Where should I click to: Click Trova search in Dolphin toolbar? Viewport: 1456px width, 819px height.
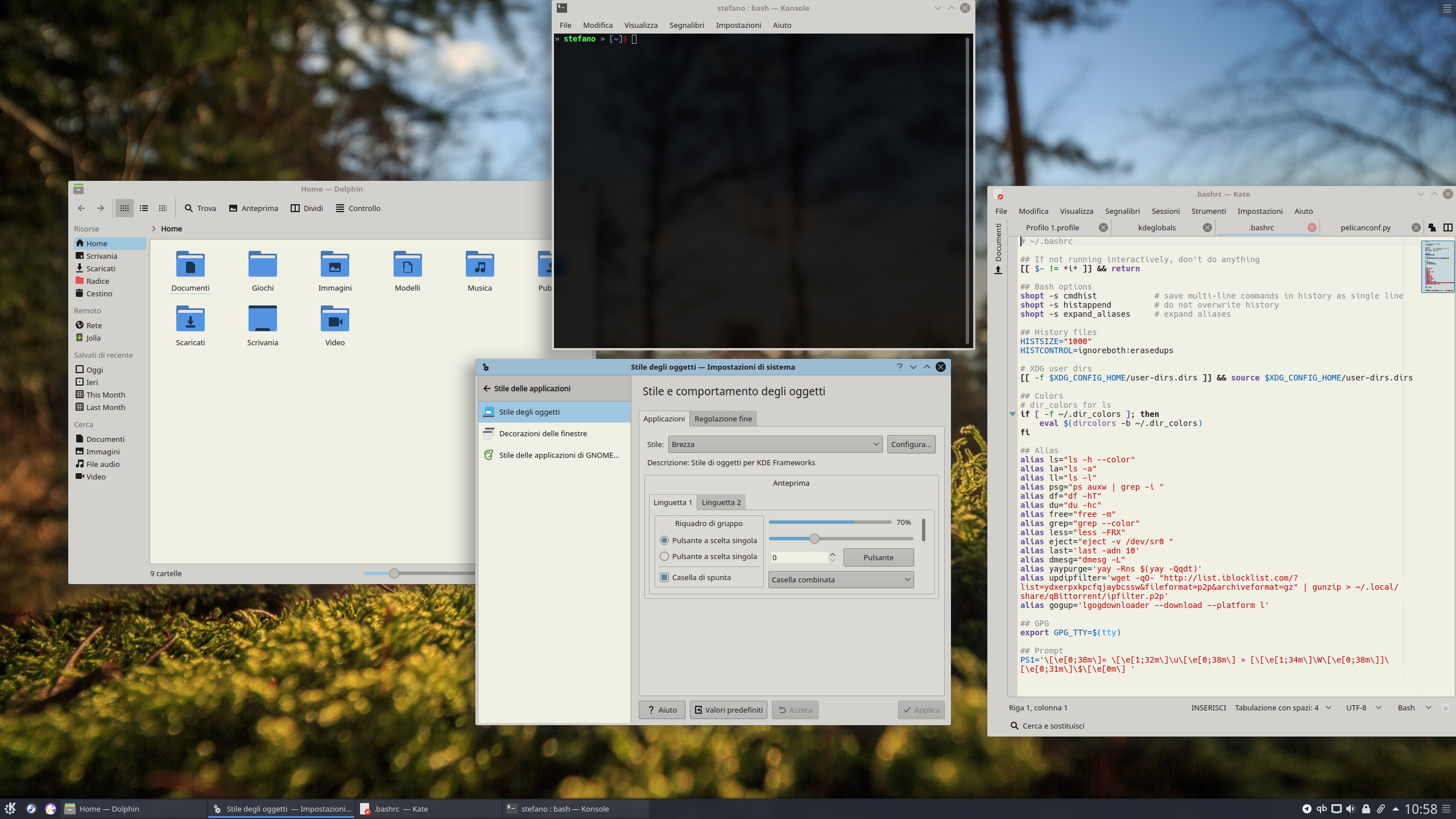(200, 208)
